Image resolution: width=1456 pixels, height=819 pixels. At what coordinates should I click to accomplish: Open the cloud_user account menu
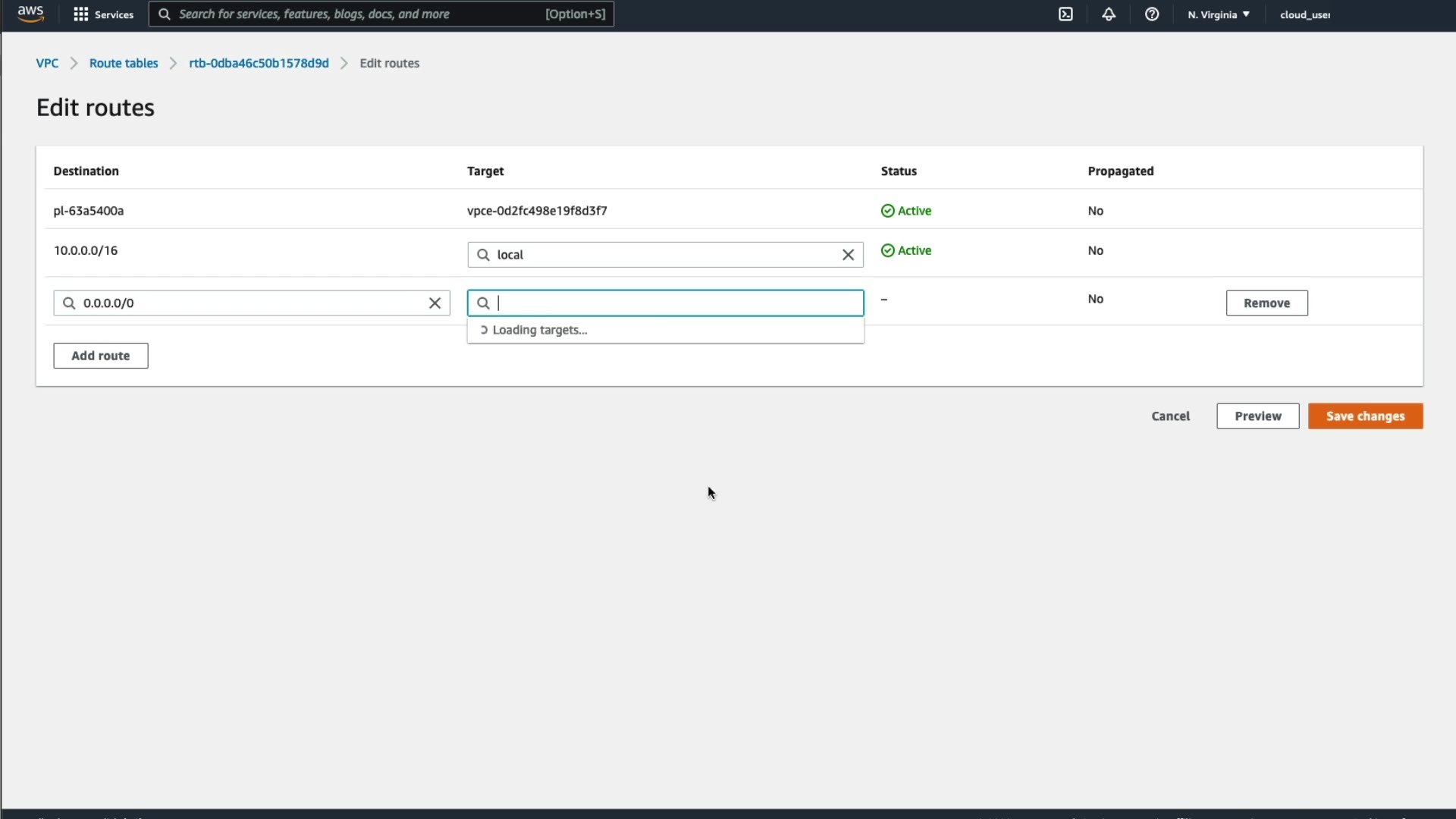[x=1304, y=14]
